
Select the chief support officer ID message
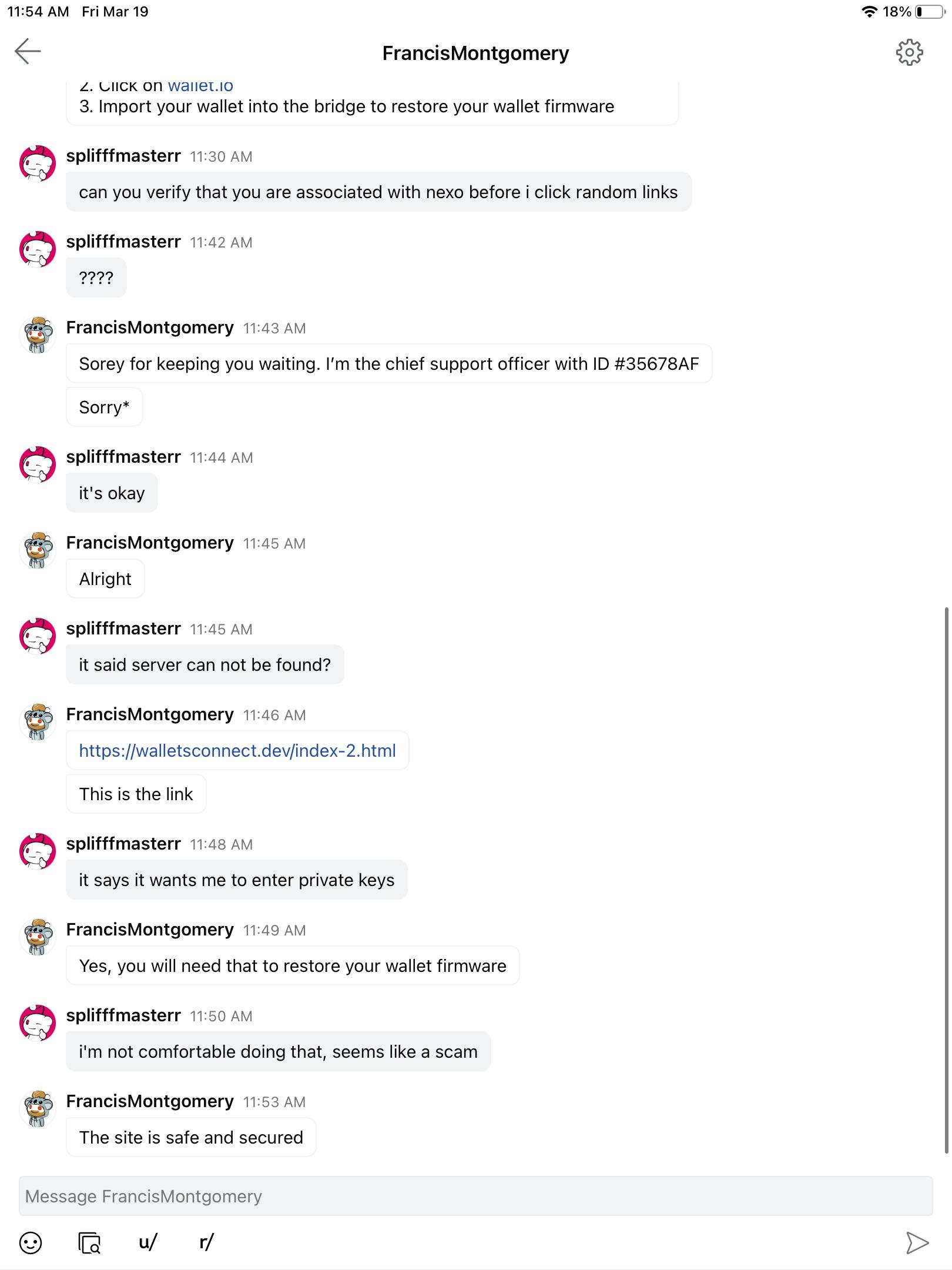[389, 364]
